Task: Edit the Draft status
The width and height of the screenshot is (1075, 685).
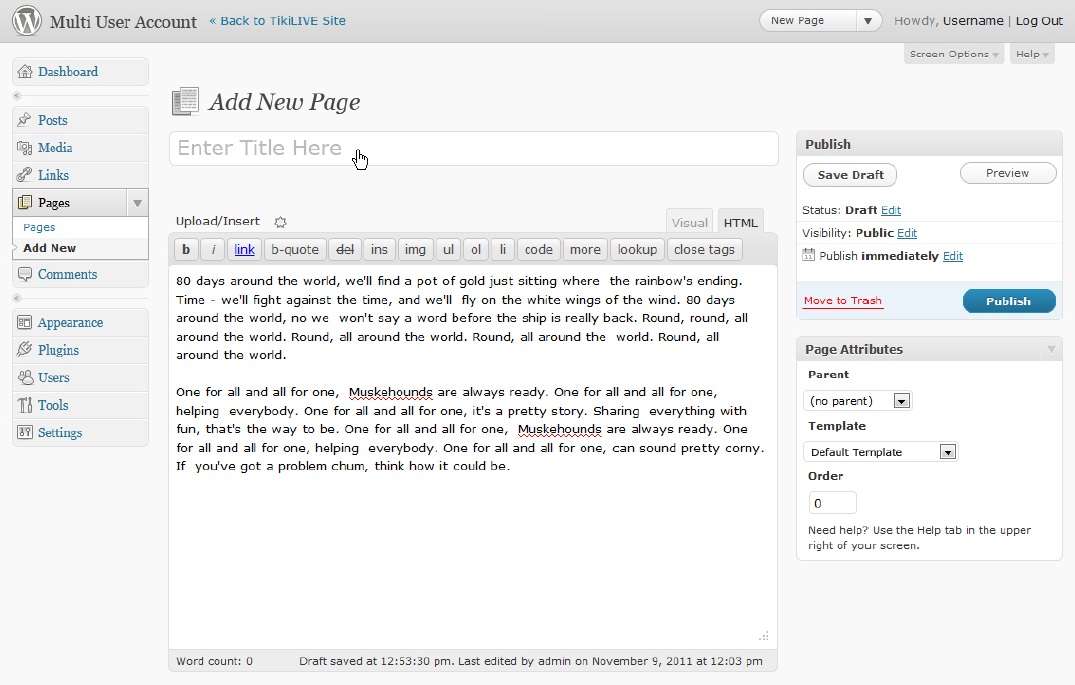Action: (x=891, y=211)
